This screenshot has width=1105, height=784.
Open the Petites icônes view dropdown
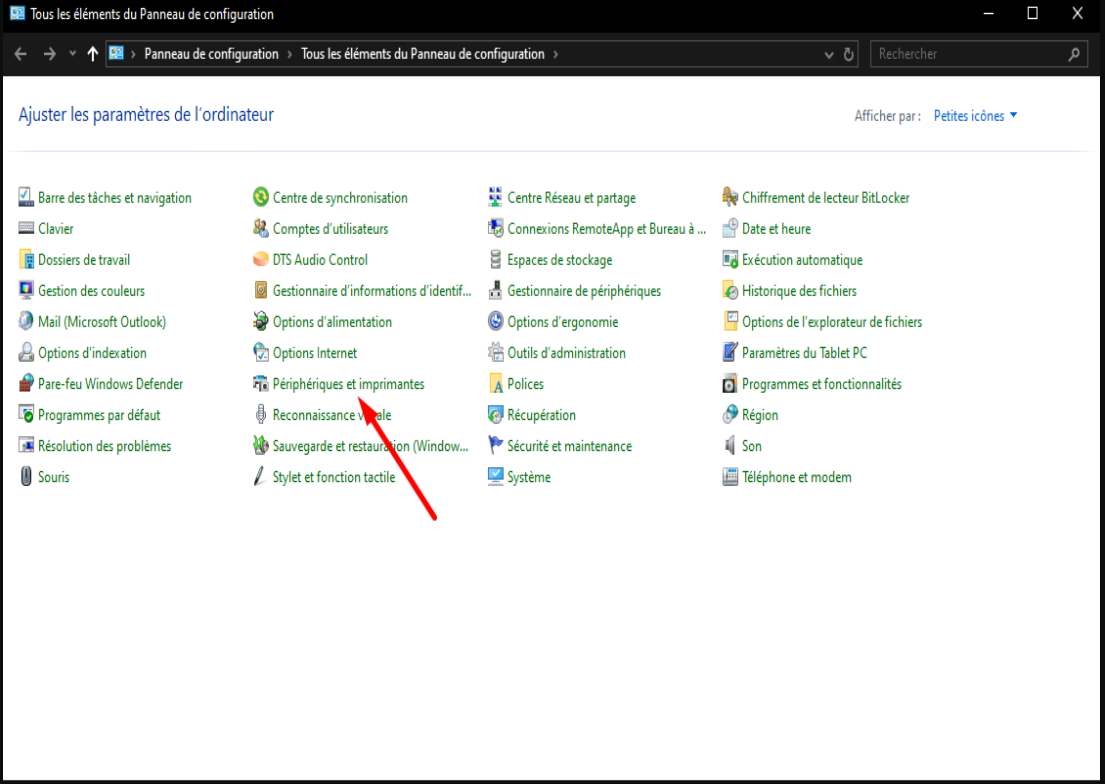click(975, 116)
